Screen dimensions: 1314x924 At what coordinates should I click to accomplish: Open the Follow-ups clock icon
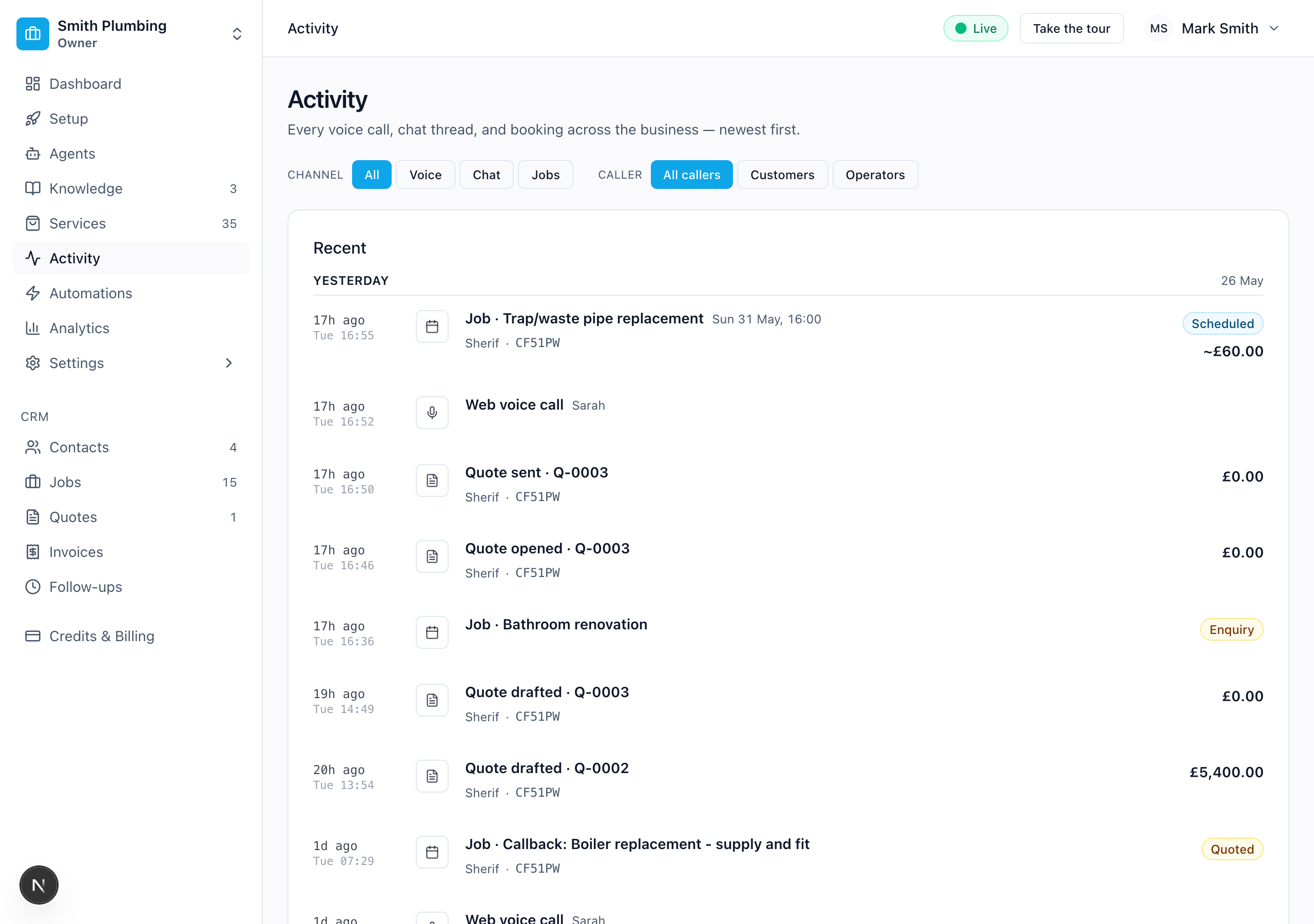[x=33, y=587]
